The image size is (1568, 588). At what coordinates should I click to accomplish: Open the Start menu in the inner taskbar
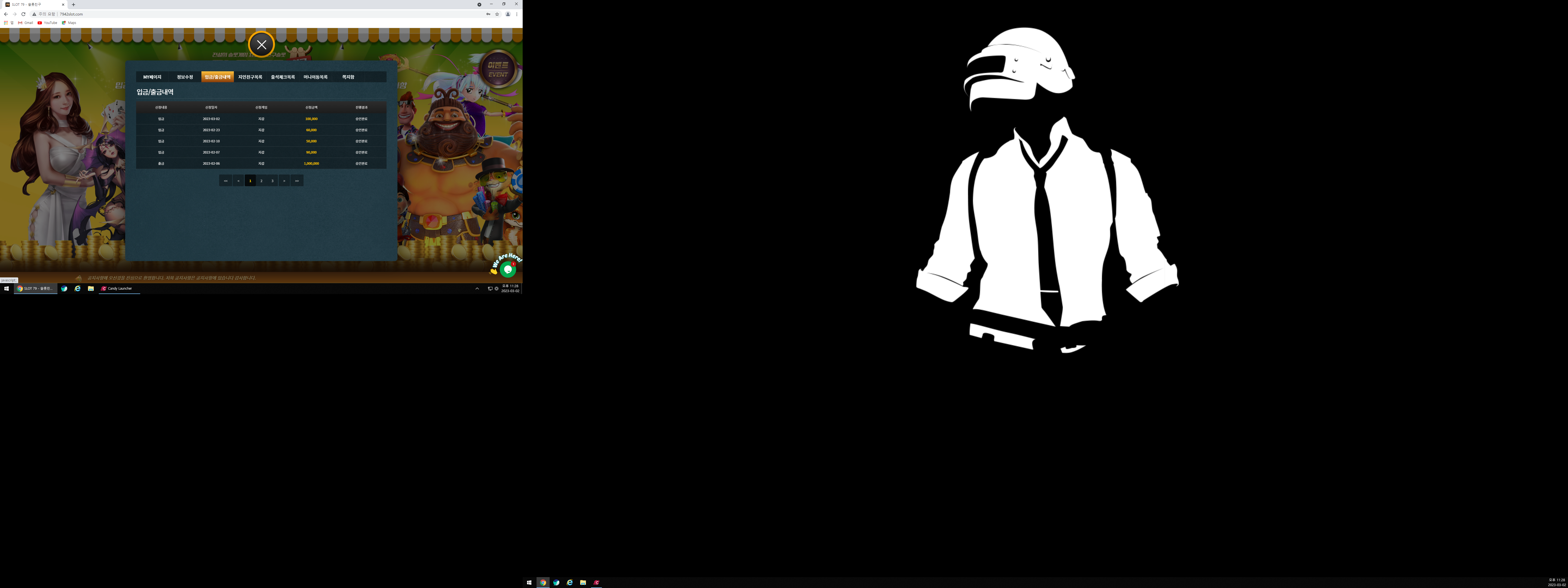tap(7, 289)
